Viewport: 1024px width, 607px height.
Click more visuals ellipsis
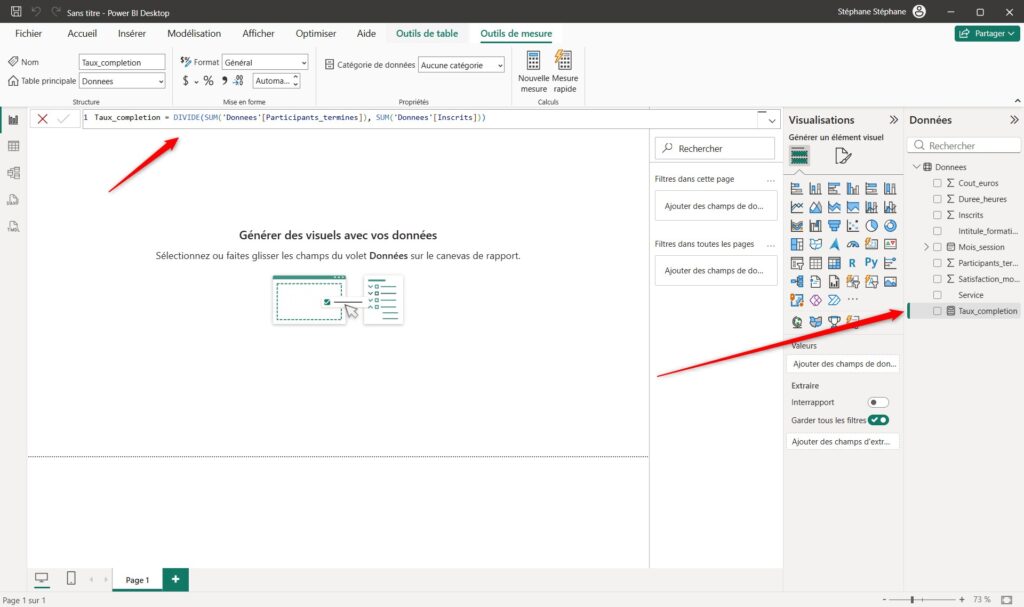pyautogui.click(x=853, y=299)
